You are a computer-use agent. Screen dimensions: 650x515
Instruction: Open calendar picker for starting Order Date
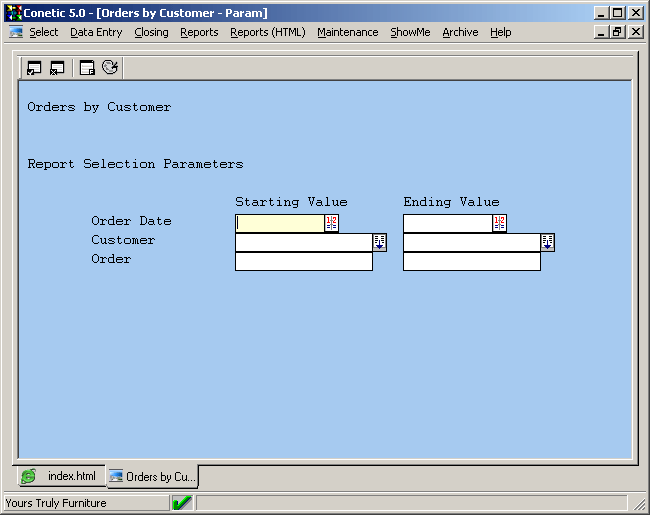tap(332, 223)
